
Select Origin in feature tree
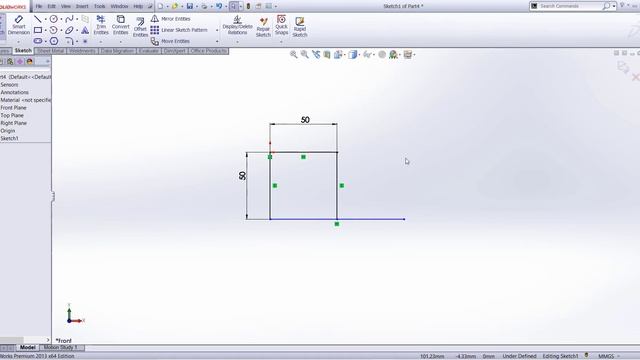8,131
